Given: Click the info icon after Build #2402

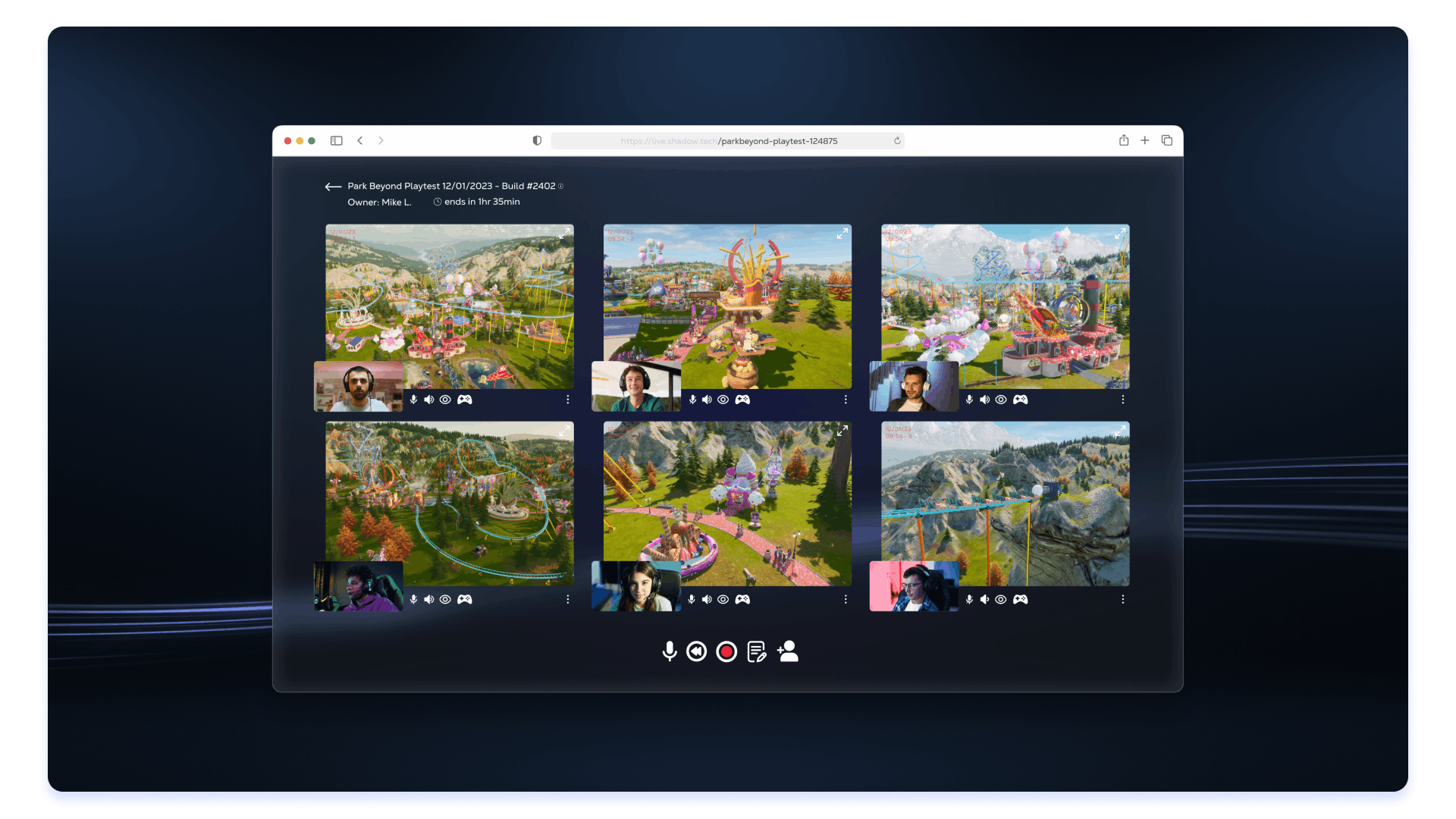Looking at the screenshot, I should click(561, 187).
